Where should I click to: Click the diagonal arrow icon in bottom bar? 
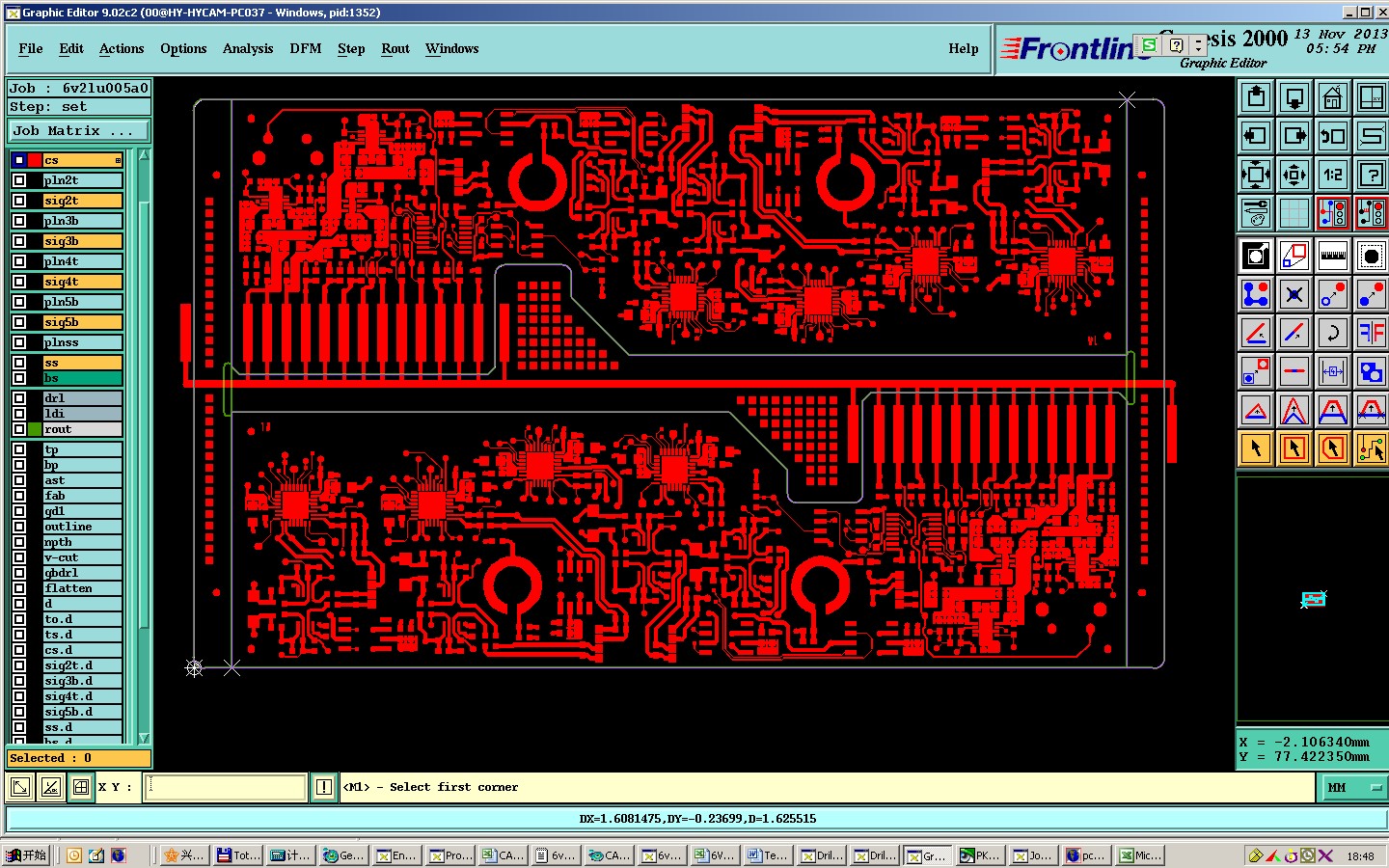coord(19,787)
